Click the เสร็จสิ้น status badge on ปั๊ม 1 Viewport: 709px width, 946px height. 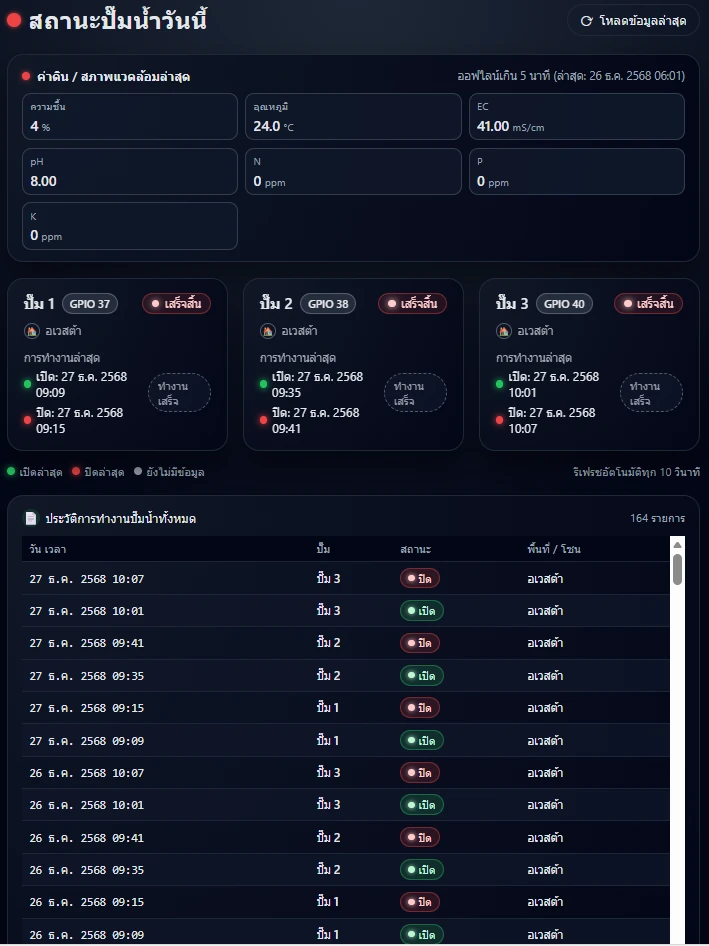[x=176, y=304]
